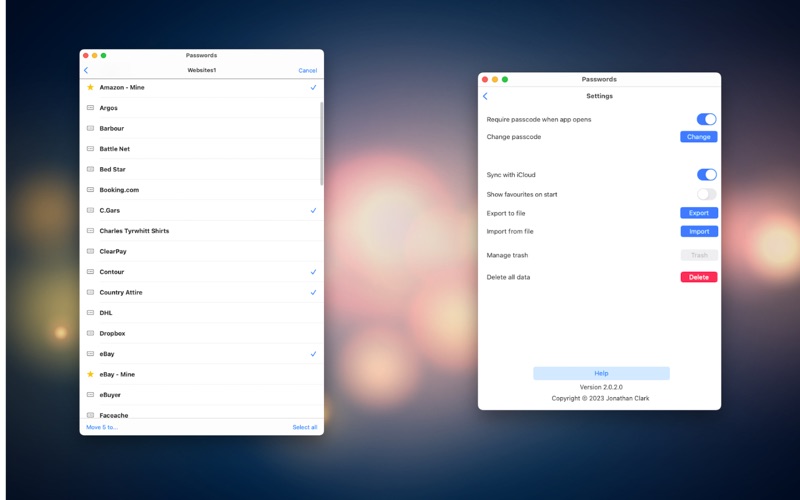Close the Settings window with red button
Image resolution: width=800 pixels, height=500 pixels.
(x=485, y=79)
